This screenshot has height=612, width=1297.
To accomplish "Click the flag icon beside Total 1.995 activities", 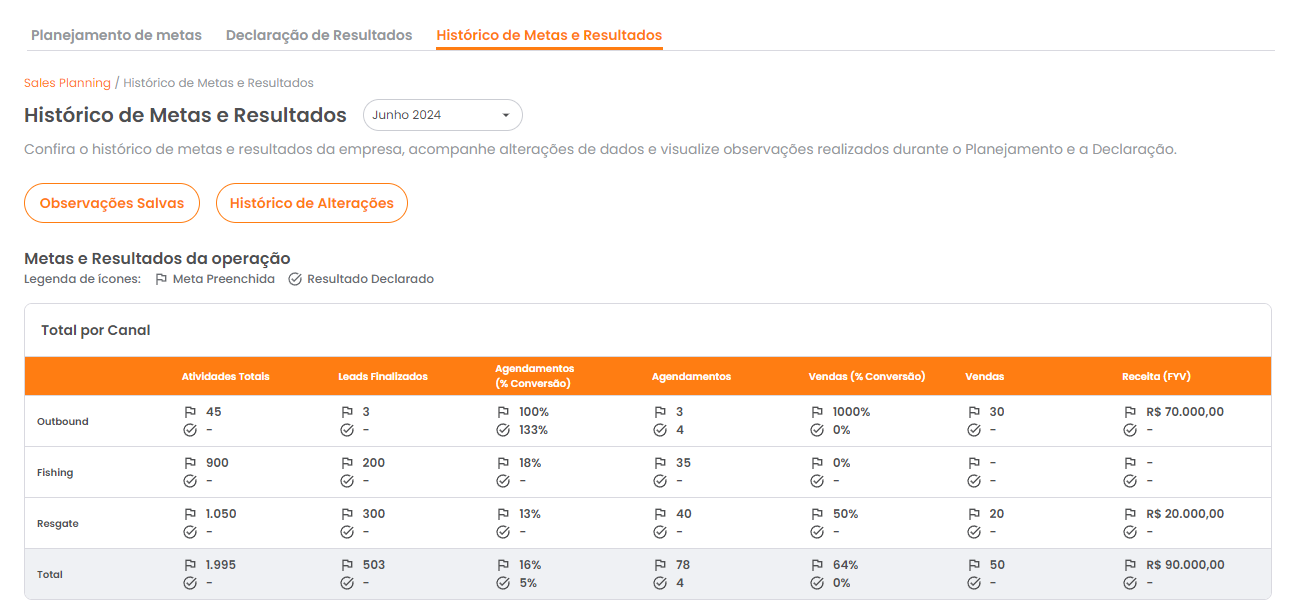I will [190, 565].
